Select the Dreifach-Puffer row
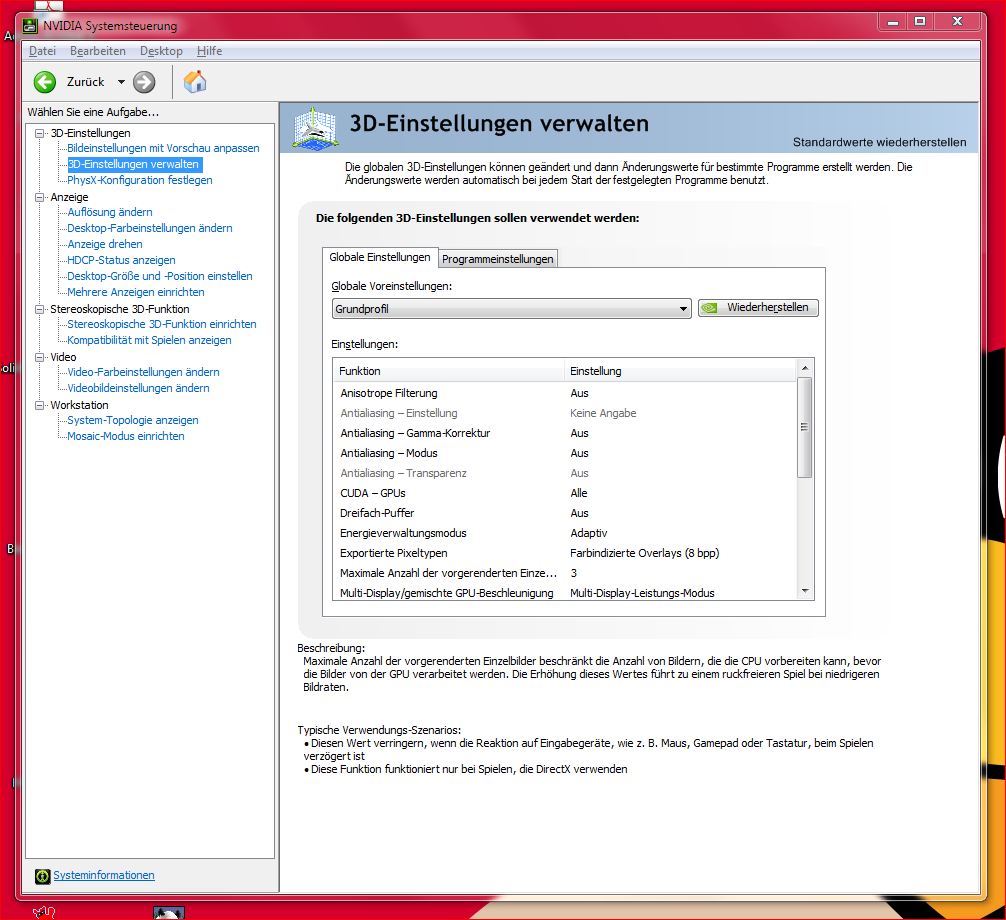1006x920 pixels. pyautogui.click(x=565, y=513)
